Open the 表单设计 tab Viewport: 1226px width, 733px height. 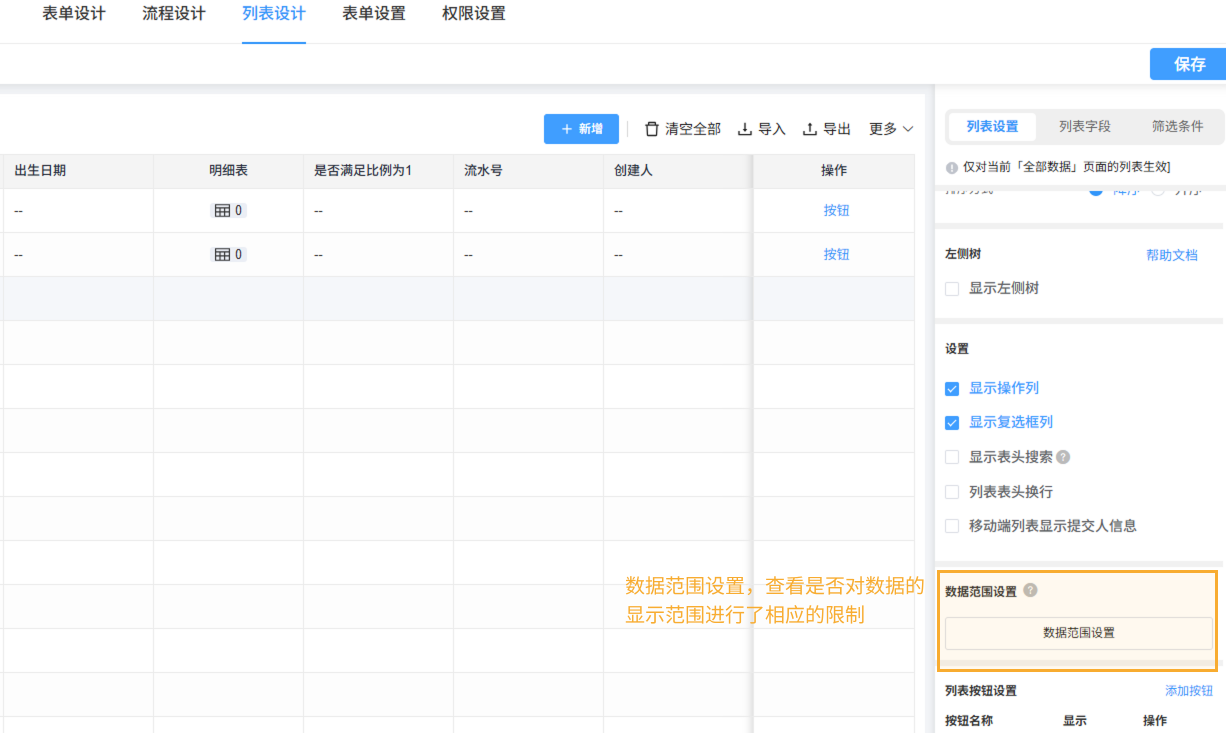point(74,14)
